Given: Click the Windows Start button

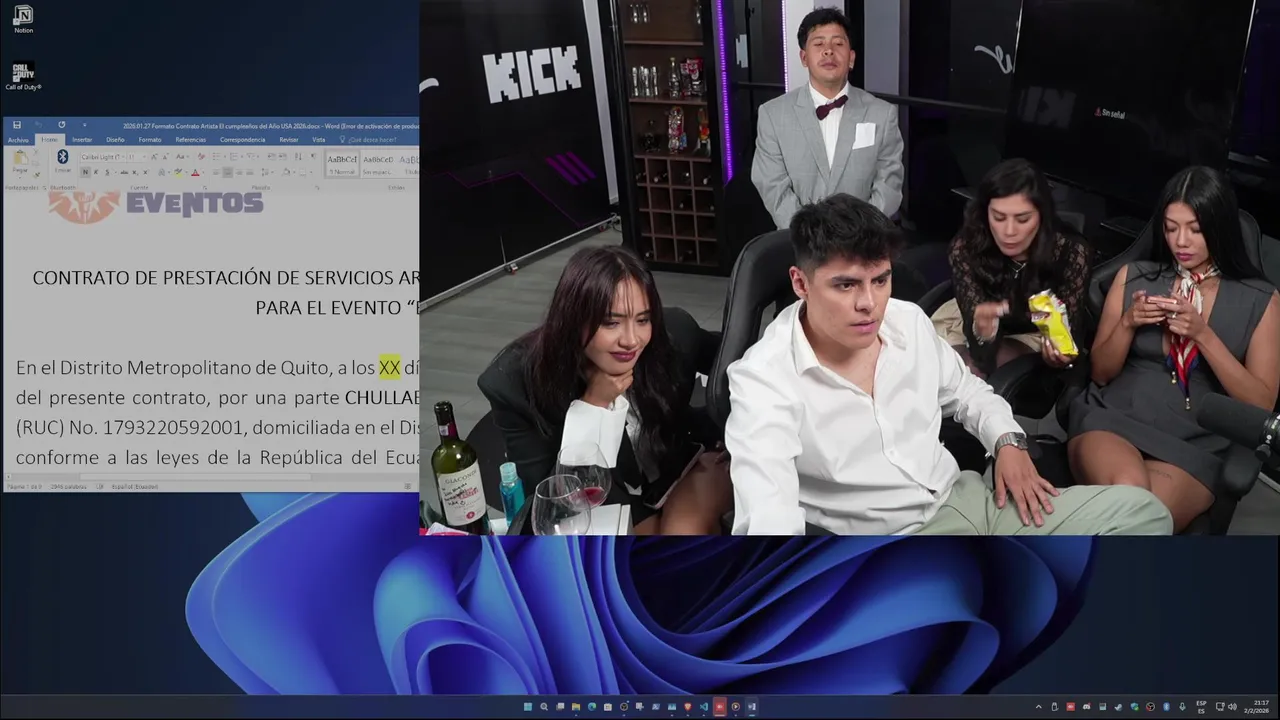Looking at the screenshot, I should click(528, 707).
